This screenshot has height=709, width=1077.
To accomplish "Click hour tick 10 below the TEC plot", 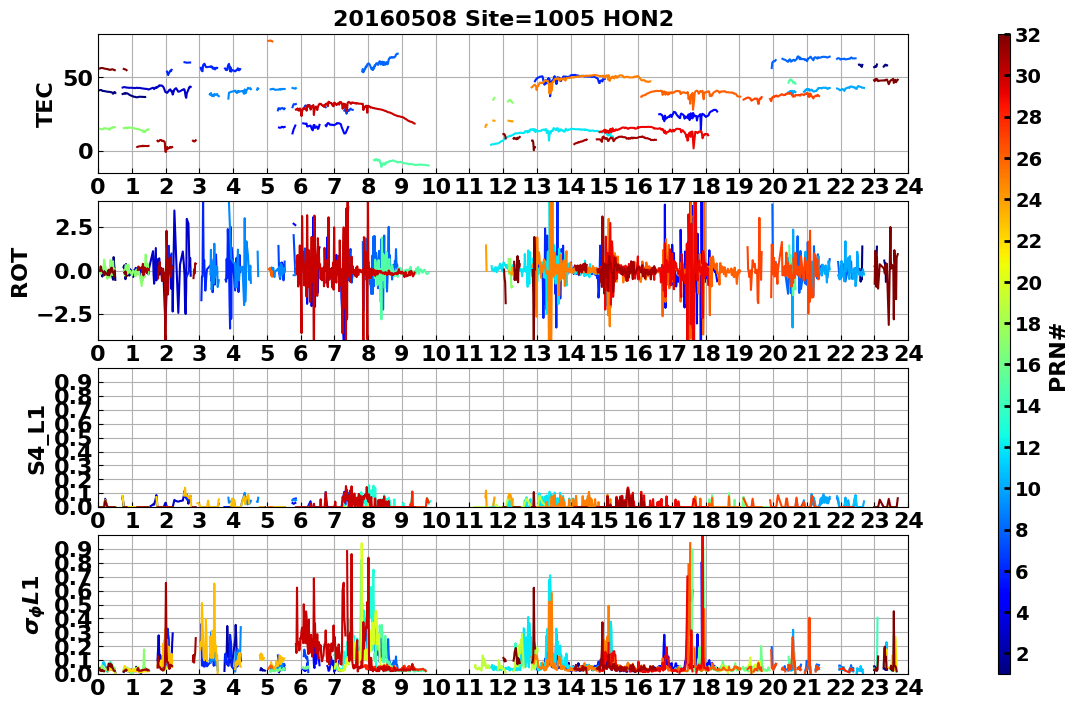I will (435, 186).
